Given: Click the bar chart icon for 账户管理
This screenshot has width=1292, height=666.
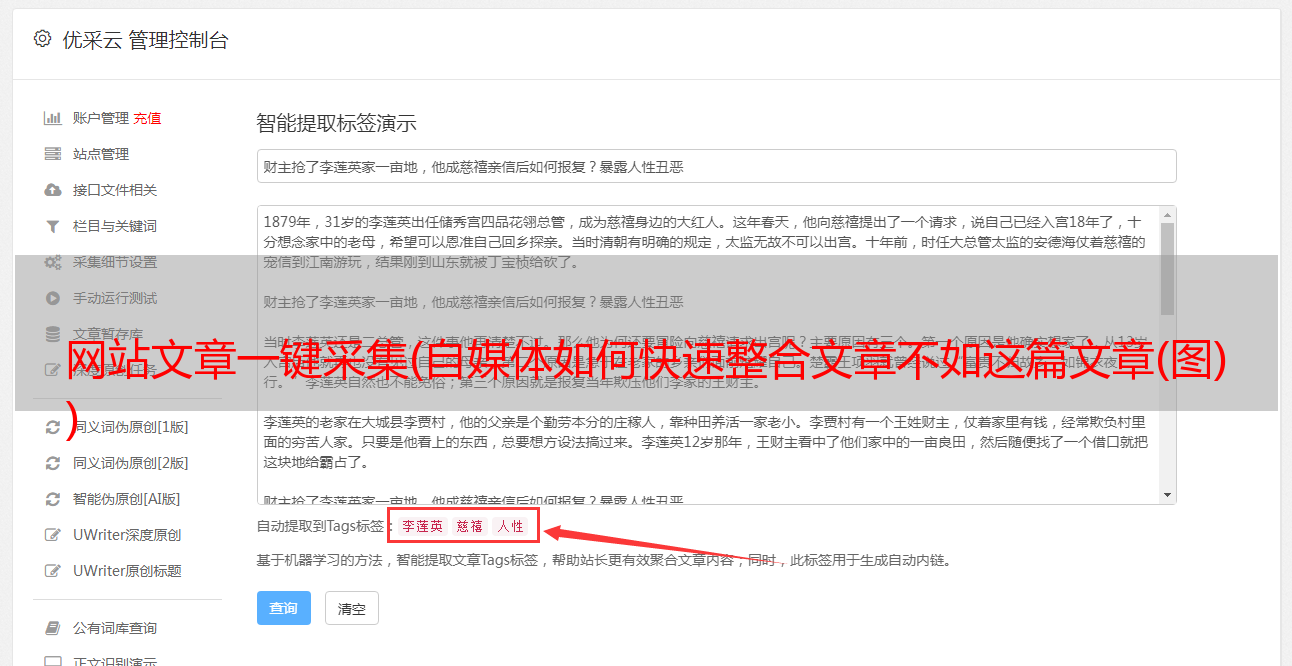Looking at the screenshot, I should 53,118.
